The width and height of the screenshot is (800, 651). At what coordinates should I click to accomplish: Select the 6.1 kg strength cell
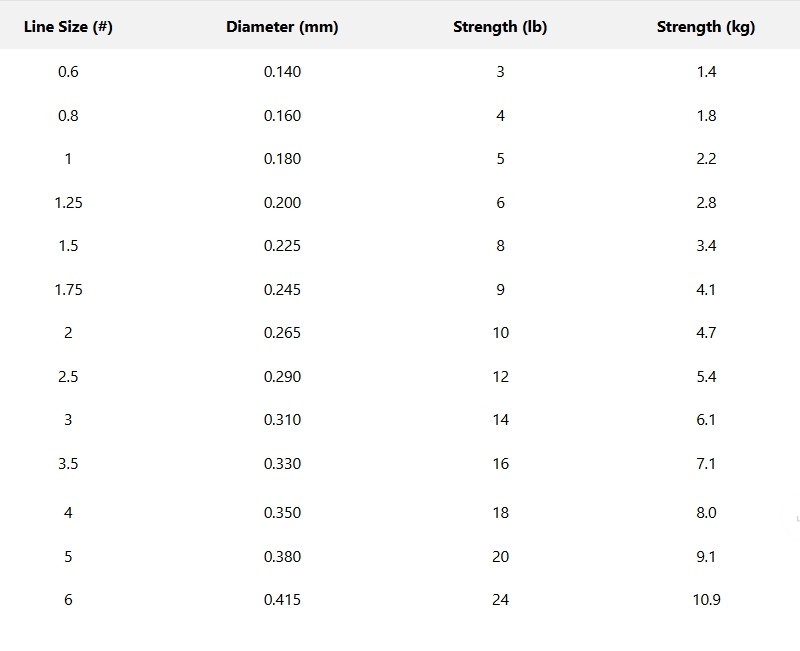click(x=706, y=420)
